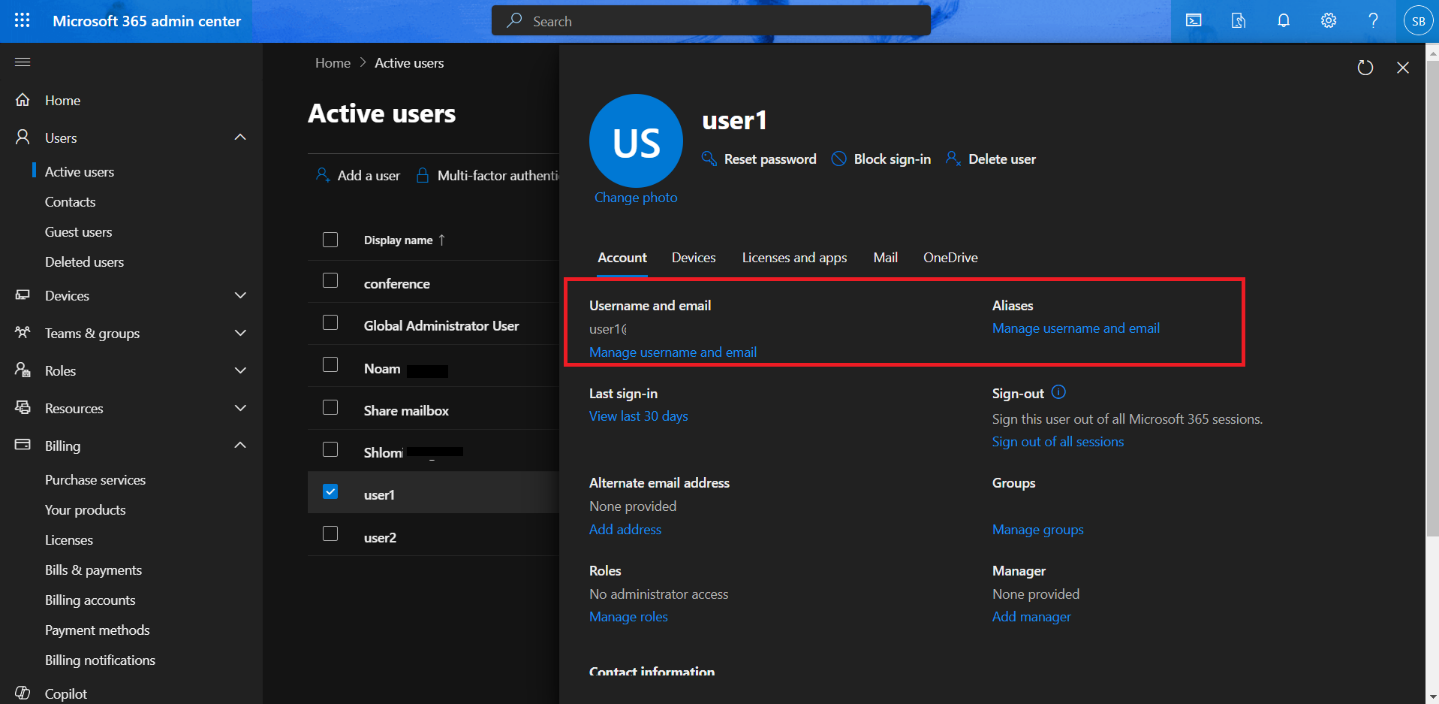Uncheck the user1 checkbox

click(331, 491)
